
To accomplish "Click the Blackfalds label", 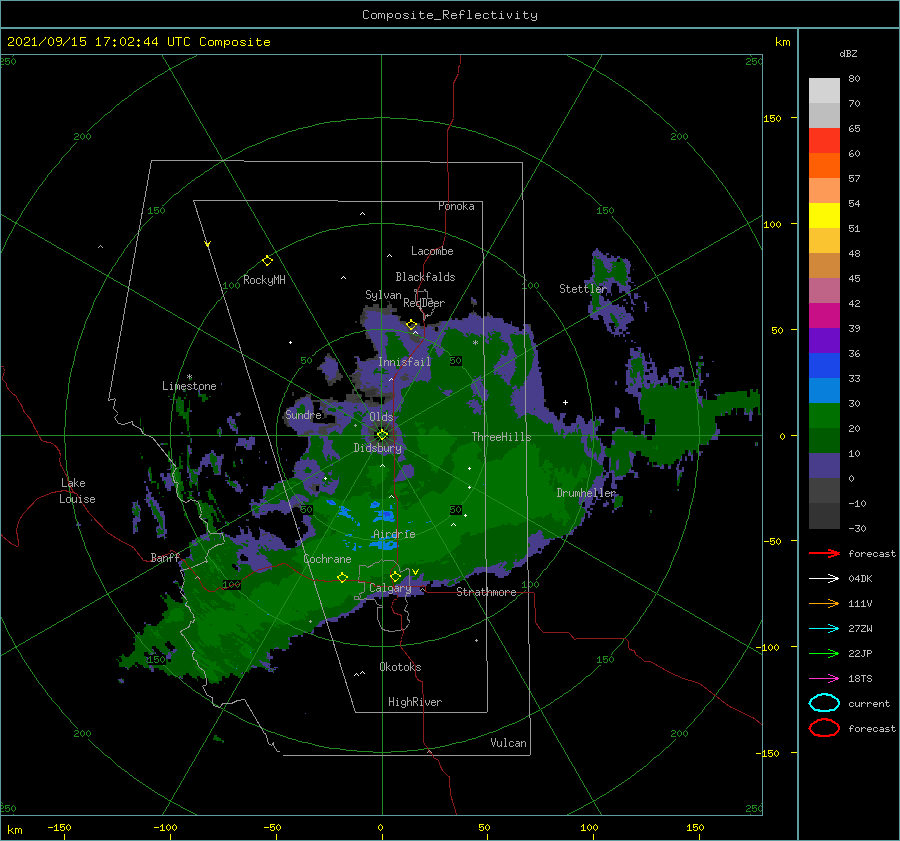I will 425,277.
